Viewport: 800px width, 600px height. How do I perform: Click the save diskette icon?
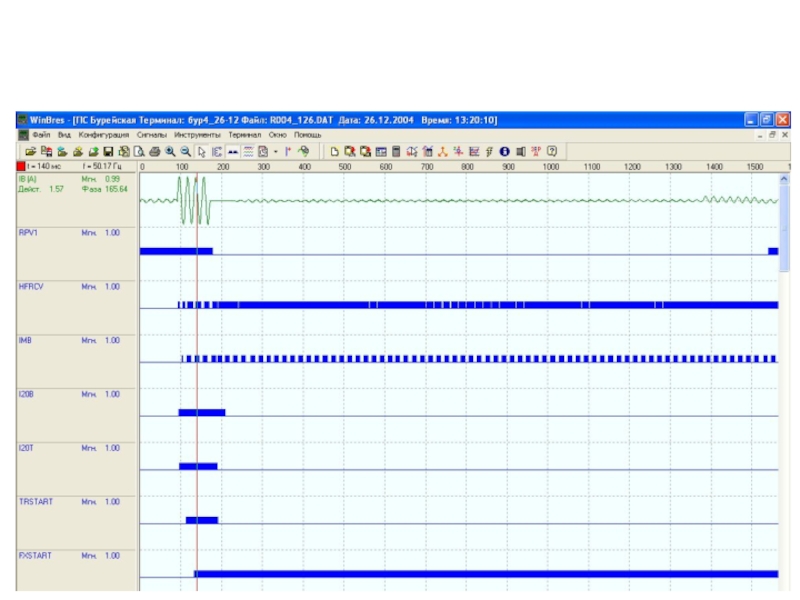[108, 151]
